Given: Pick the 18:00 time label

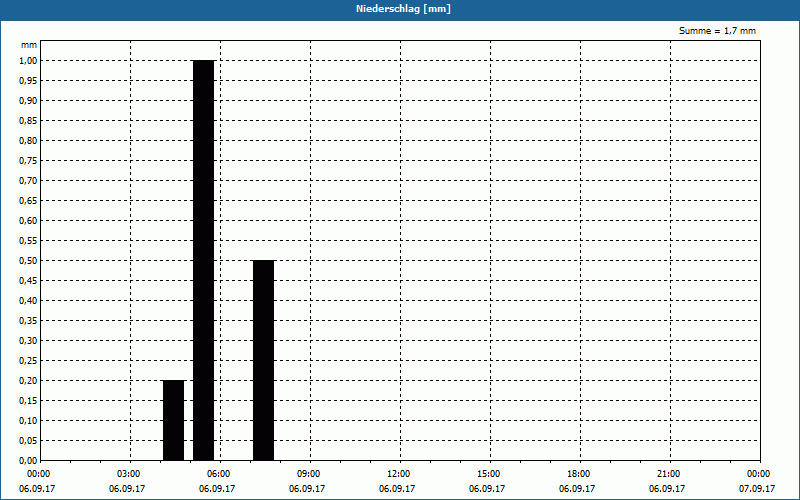Looking at the screenshot, I should (x=578, y=474).
